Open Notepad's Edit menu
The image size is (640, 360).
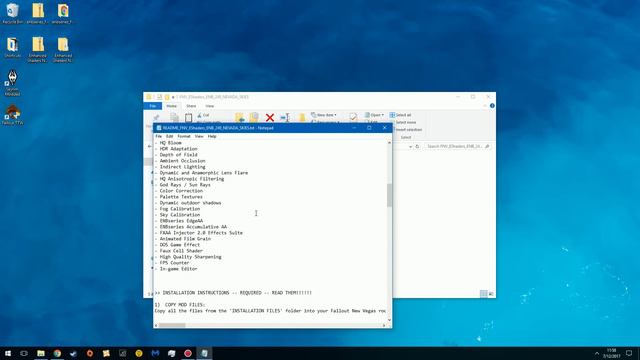(x=169, y=136)
